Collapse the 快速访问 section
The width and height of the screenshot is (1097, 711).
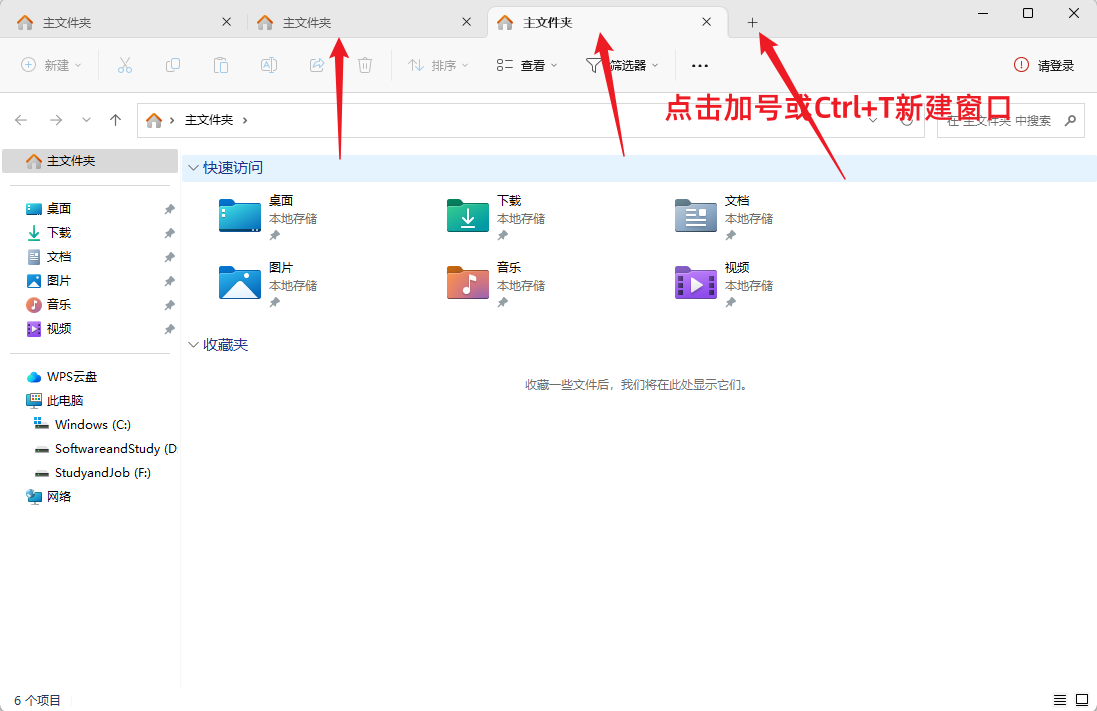coord(193,167)
